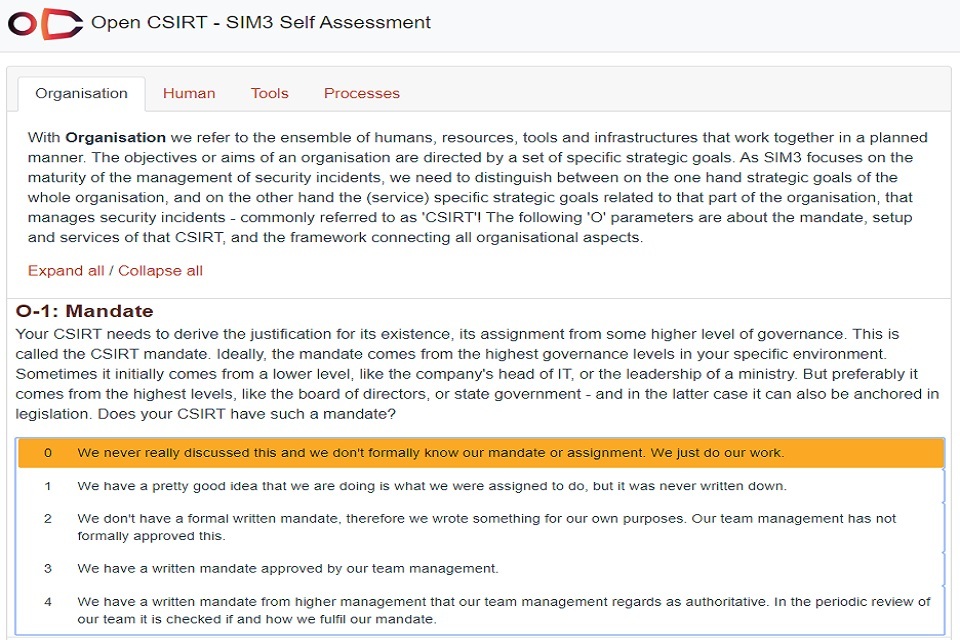
Task: Click the Open CSIRT - SIM3 Self Assessment title
Action: pyautogui.click(x=261, y=22)
